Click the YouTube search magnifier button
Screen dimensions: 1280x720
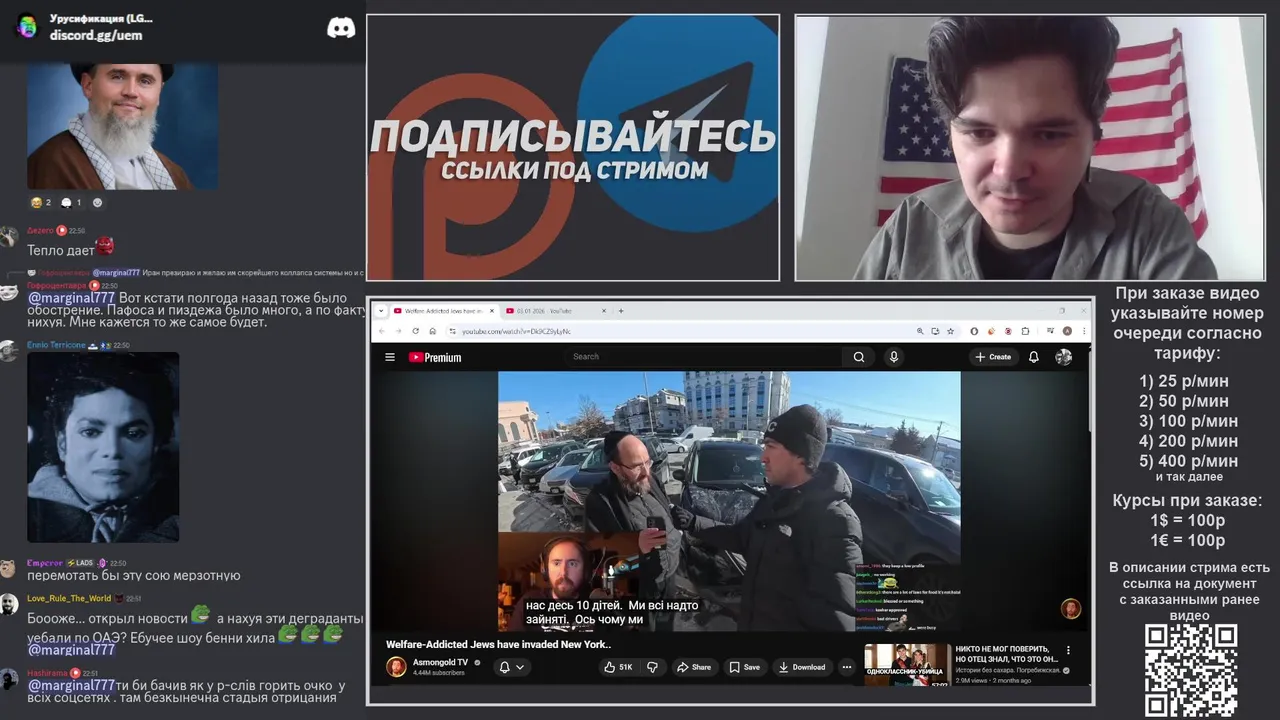click(858, 357)
